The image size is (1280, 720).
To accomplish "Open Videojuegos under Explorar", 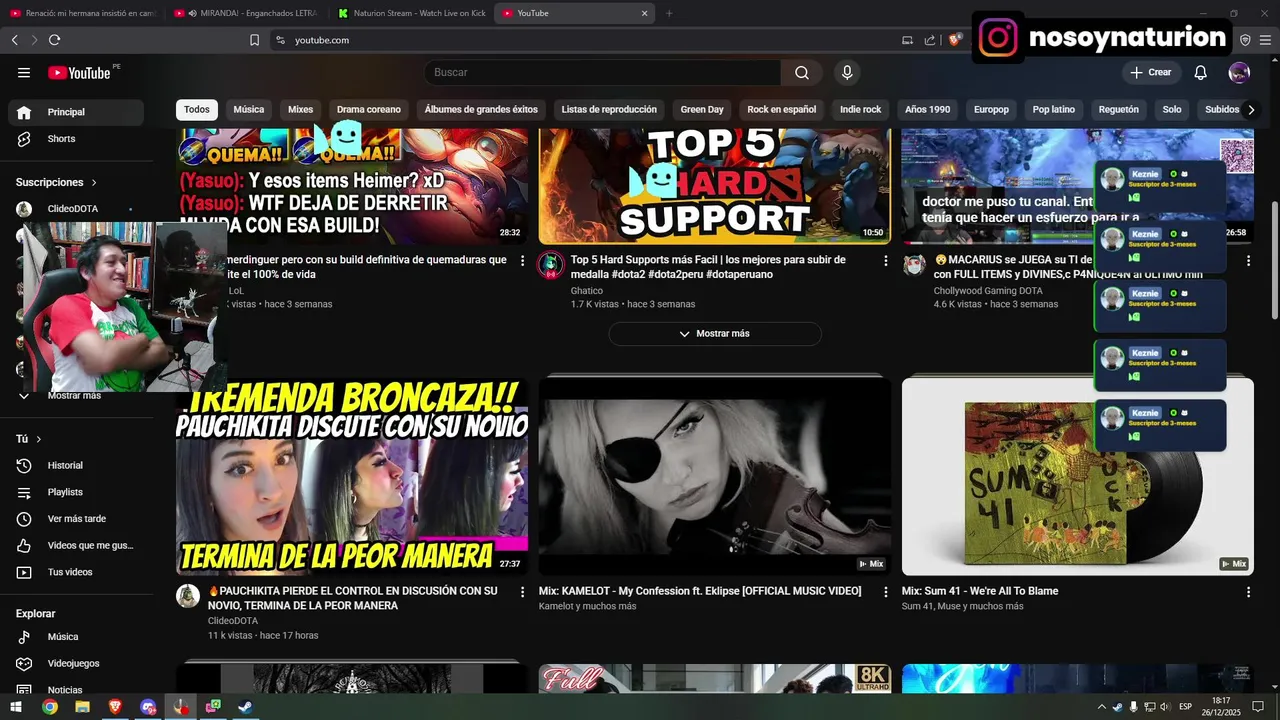I will point(76,663).
